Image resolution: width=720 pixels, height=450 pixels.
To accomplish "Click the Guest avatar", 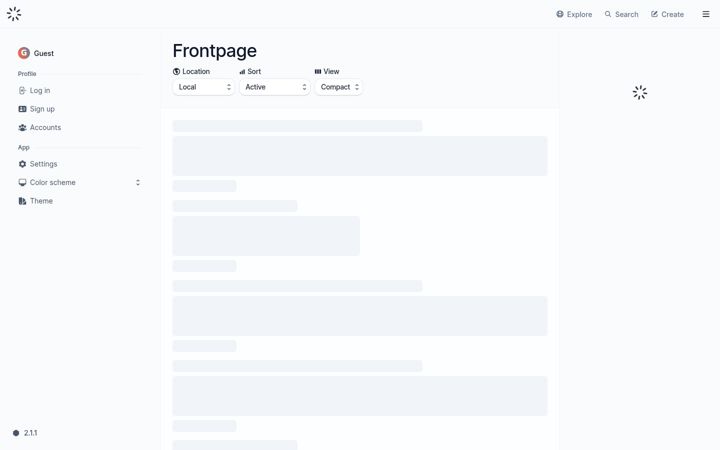I will coord(24,53).
